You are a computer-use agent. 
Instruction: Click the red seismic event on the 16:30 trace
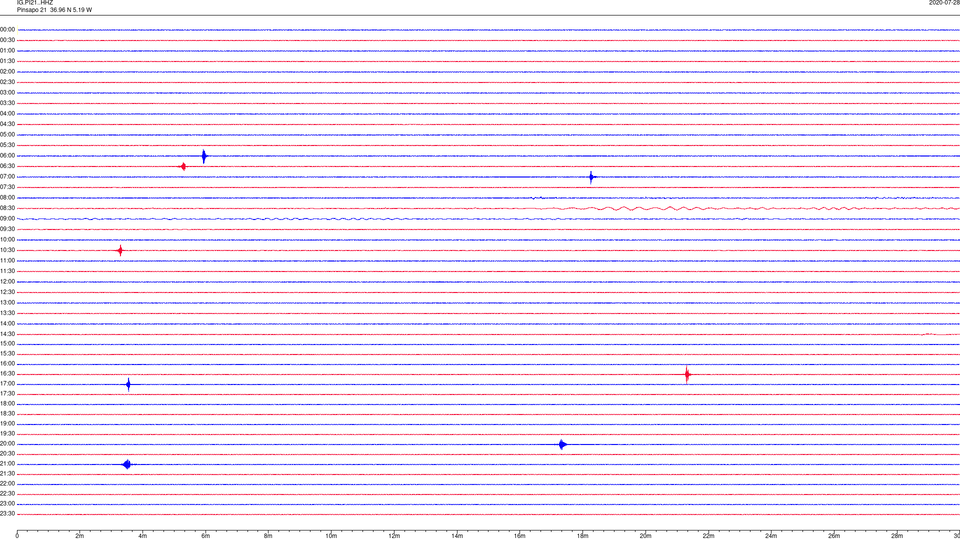(687, 374)
